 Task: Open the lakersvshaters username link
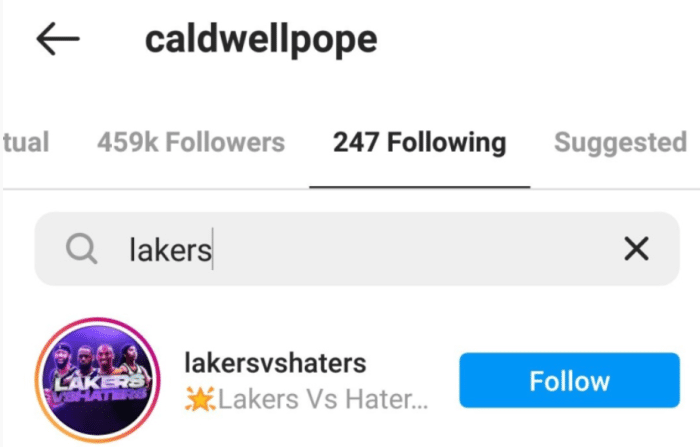pyautogui.click(x=275, y=363)
